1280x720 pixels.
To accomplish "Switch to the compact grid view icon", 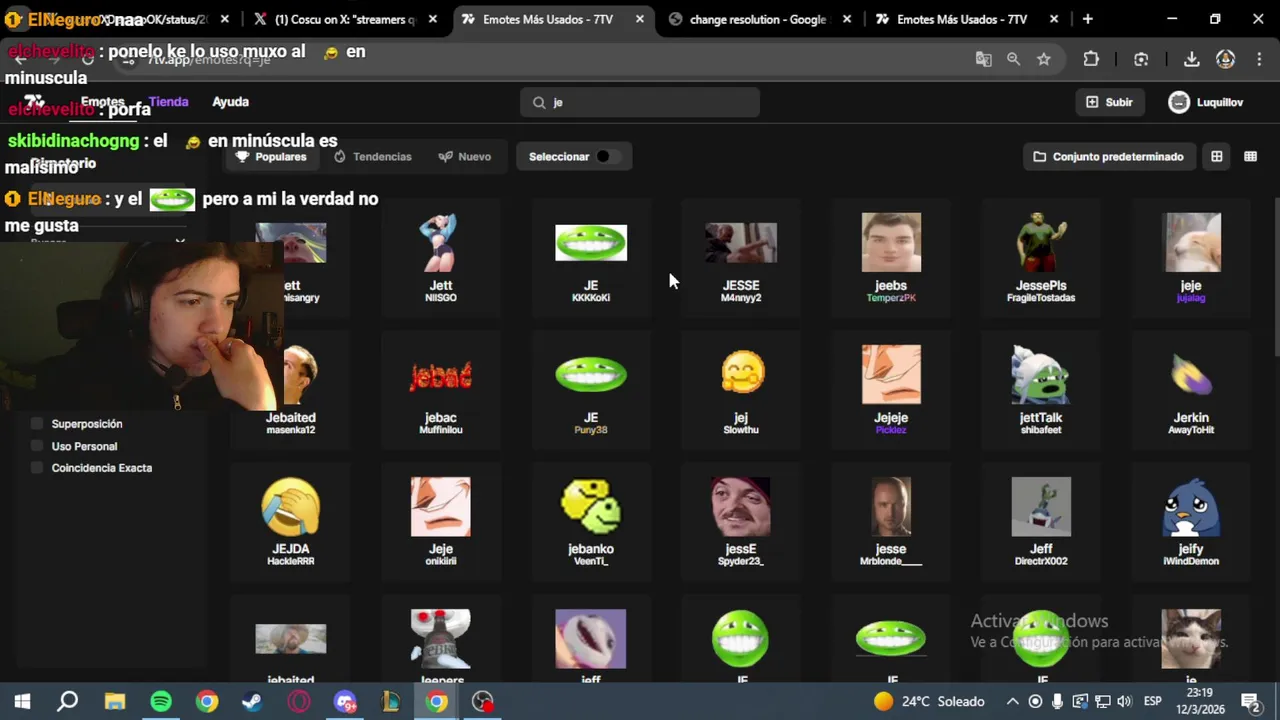I will (x=1250, y=157).
